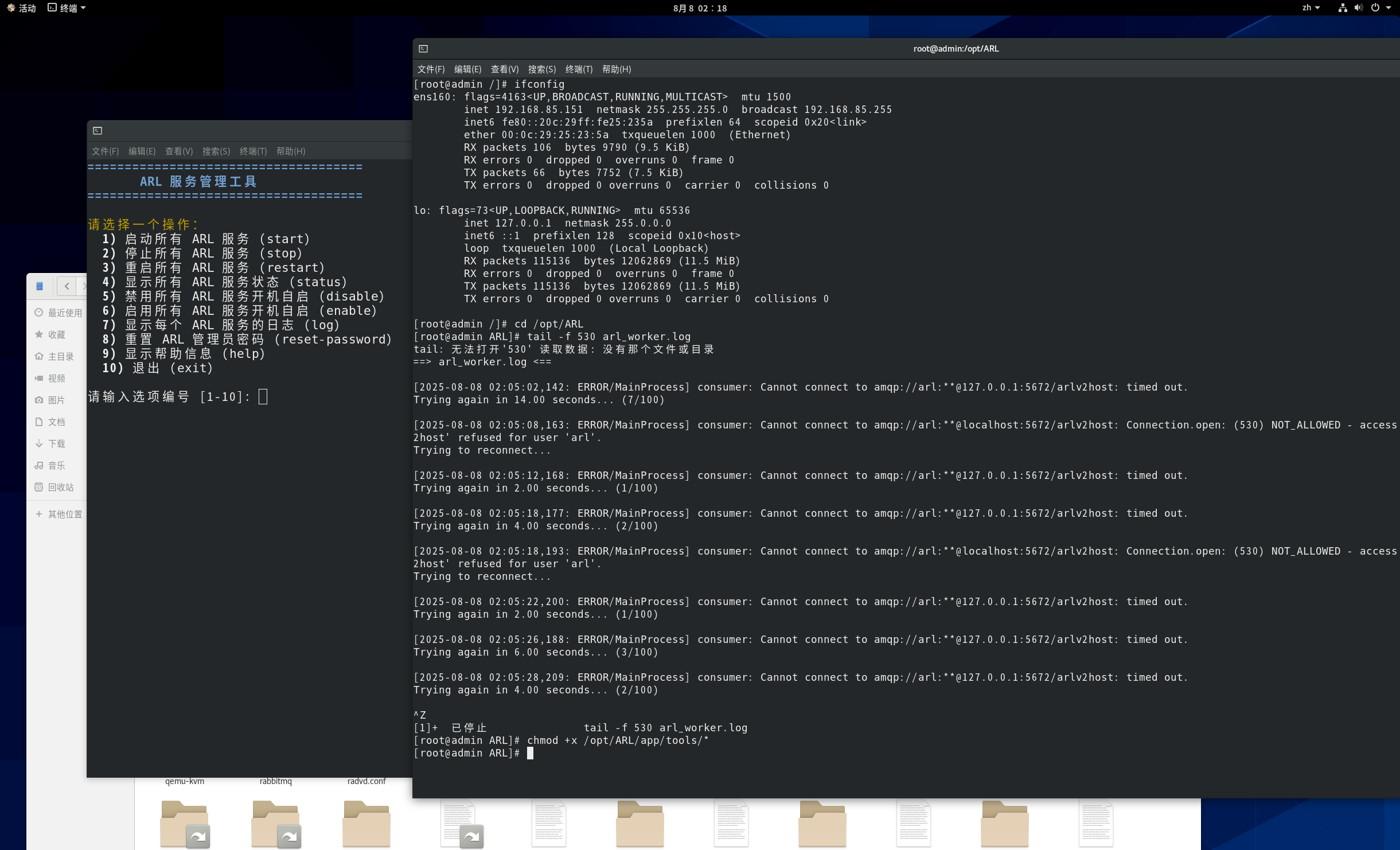Click the date and time clock in the top bar
The width and height of the screenshot is (1400, 850).
coord(700,8)
